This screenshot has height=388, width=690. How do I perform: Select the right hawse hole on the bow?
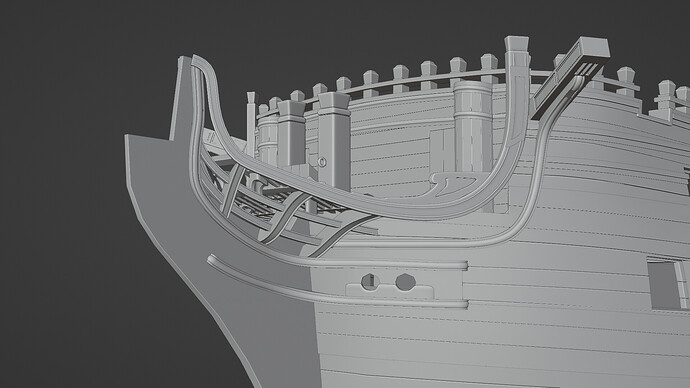coord(405,282)
